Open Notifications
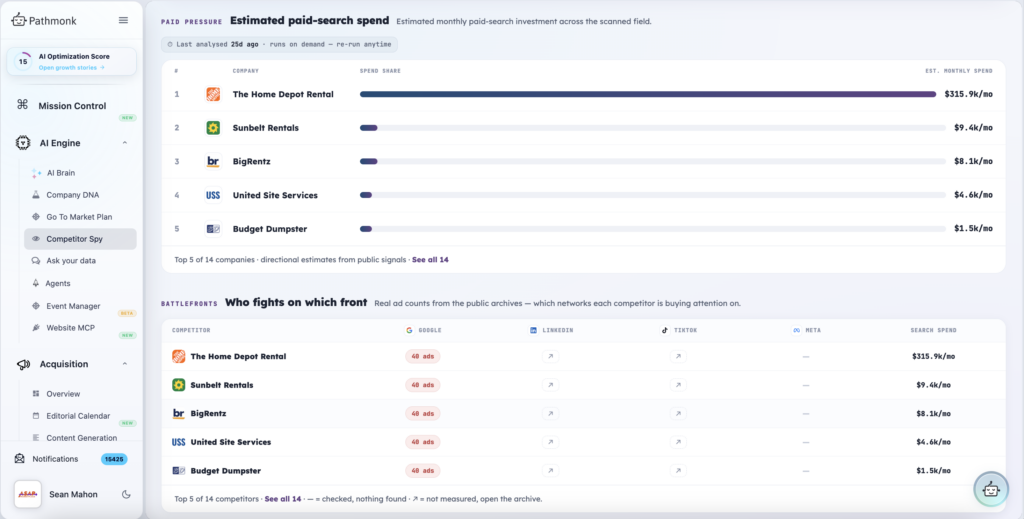 (56, 459)
